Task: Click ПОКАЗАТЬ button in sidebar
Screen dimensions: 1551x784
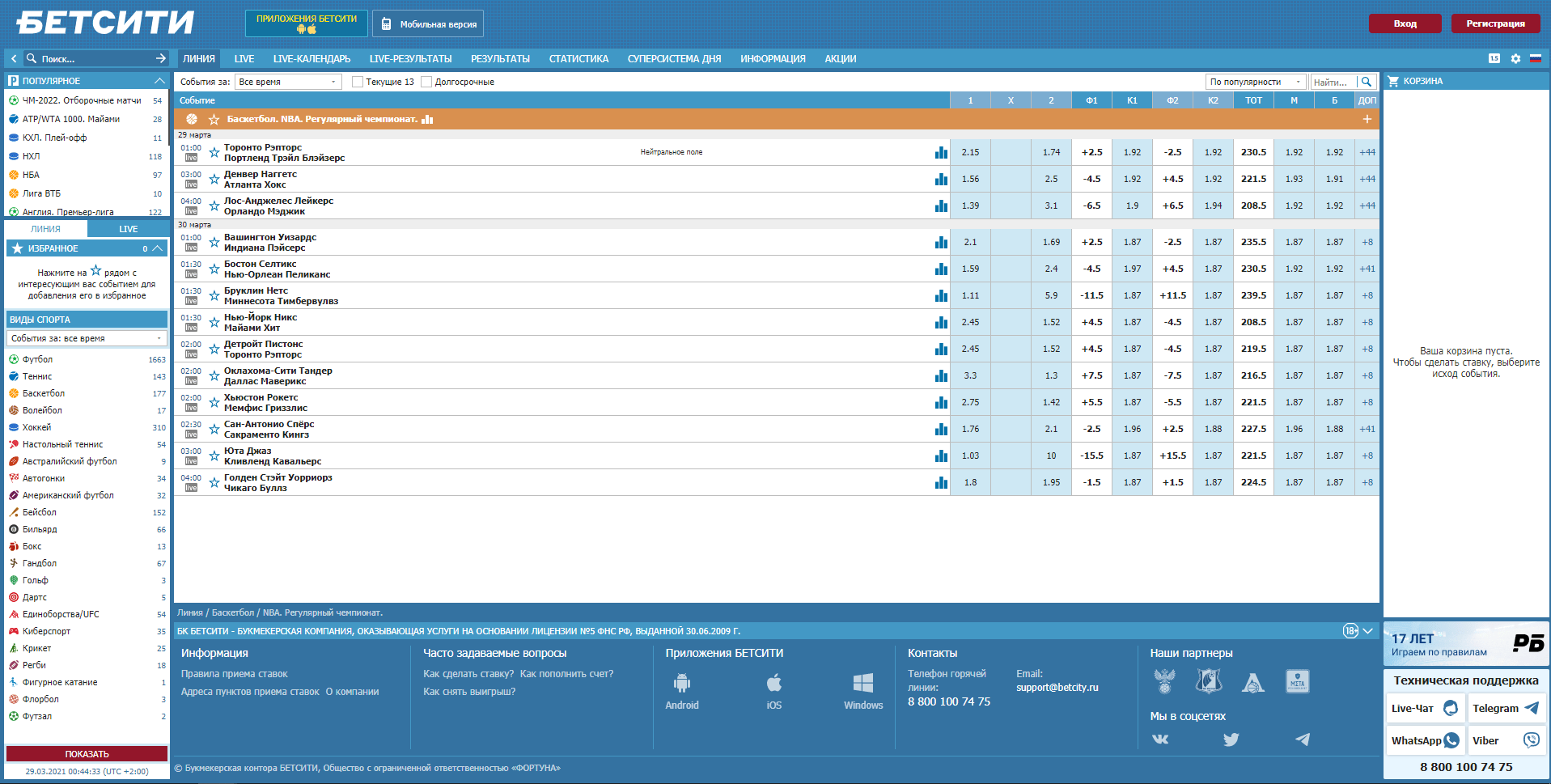Action: point(87,753)
